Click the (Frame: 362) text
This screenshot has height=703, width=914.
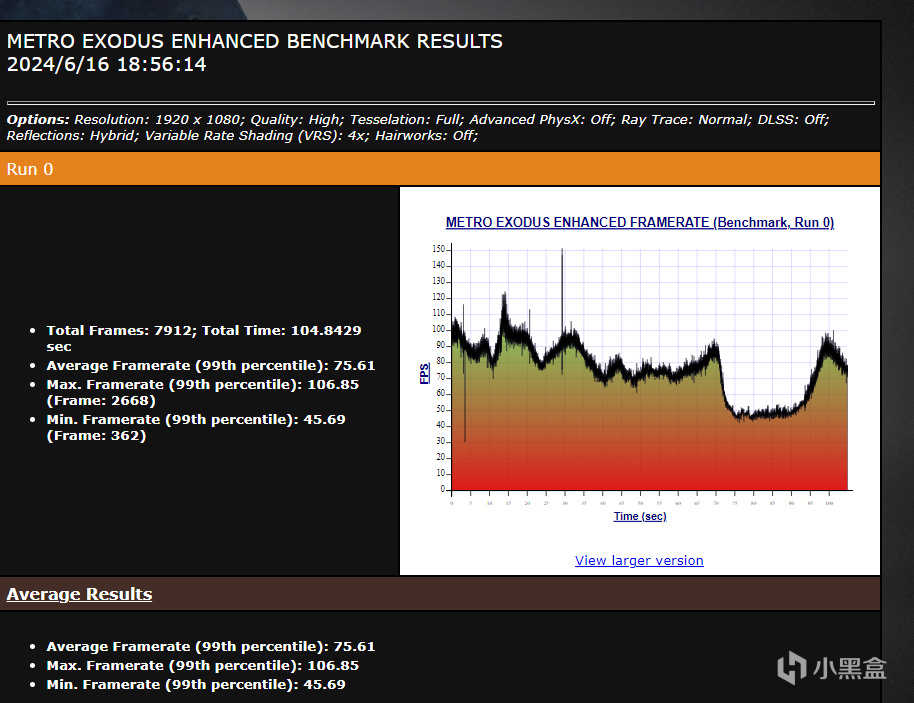96,435
